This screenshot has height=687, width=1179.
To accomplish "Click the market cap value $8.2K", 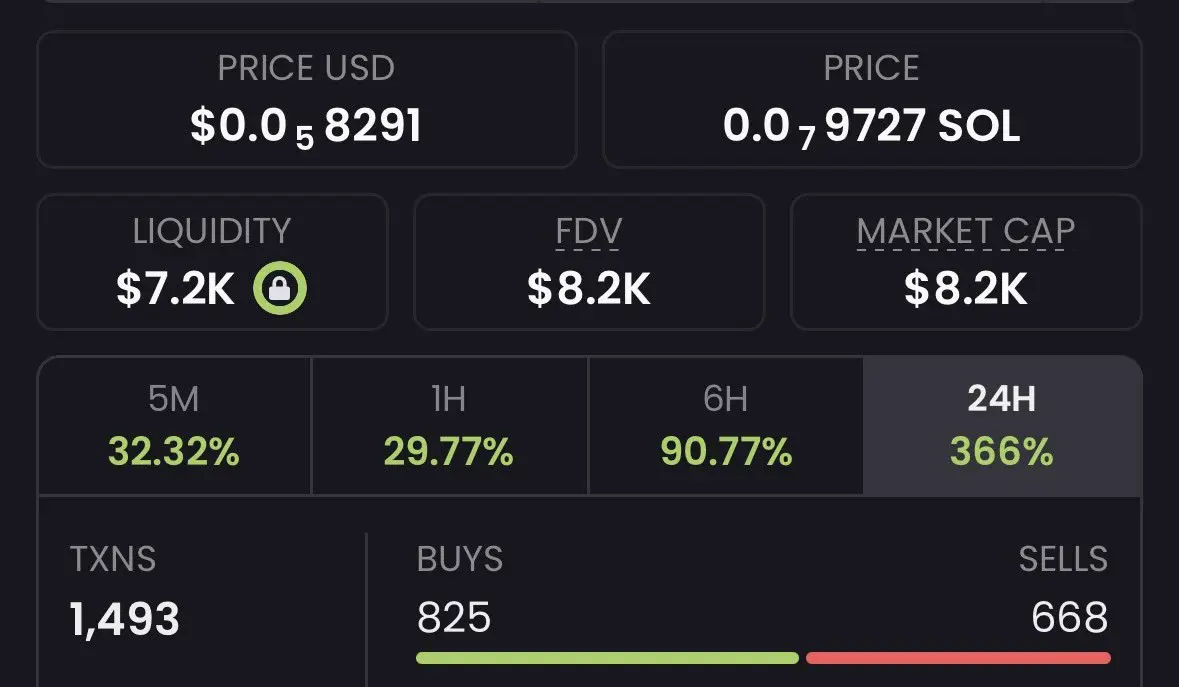I will [965, 290].
